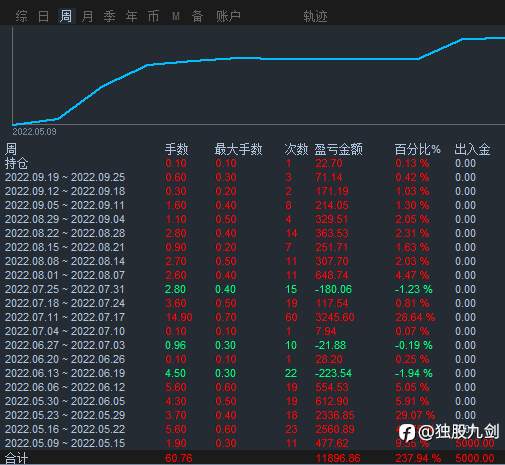Select week row 2022.05.23 ~ 2022.05.29
Screen dimensions: 505x465
(x=65, y=415)
